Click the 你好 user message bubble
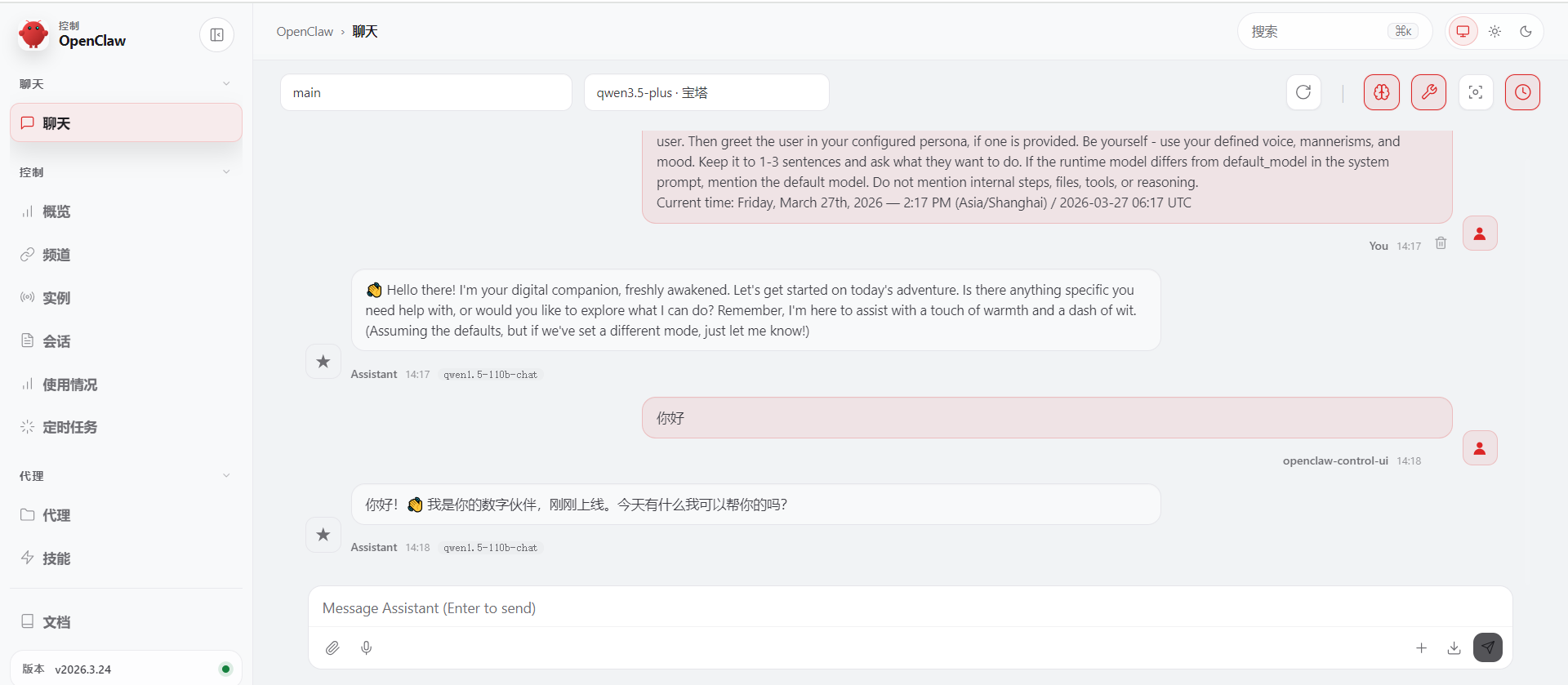The height and width of the screenshot is (685, 1568). (1047, 418)
